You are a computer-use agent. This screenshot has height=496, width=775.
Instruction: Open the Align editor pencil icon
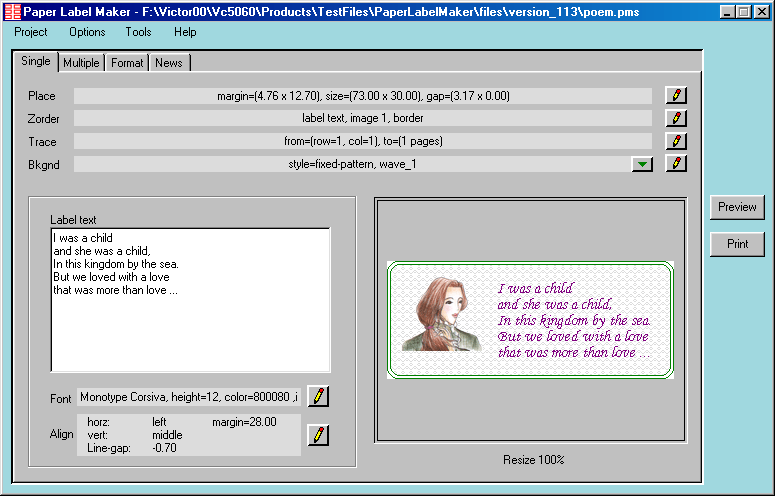click(318, 435)
